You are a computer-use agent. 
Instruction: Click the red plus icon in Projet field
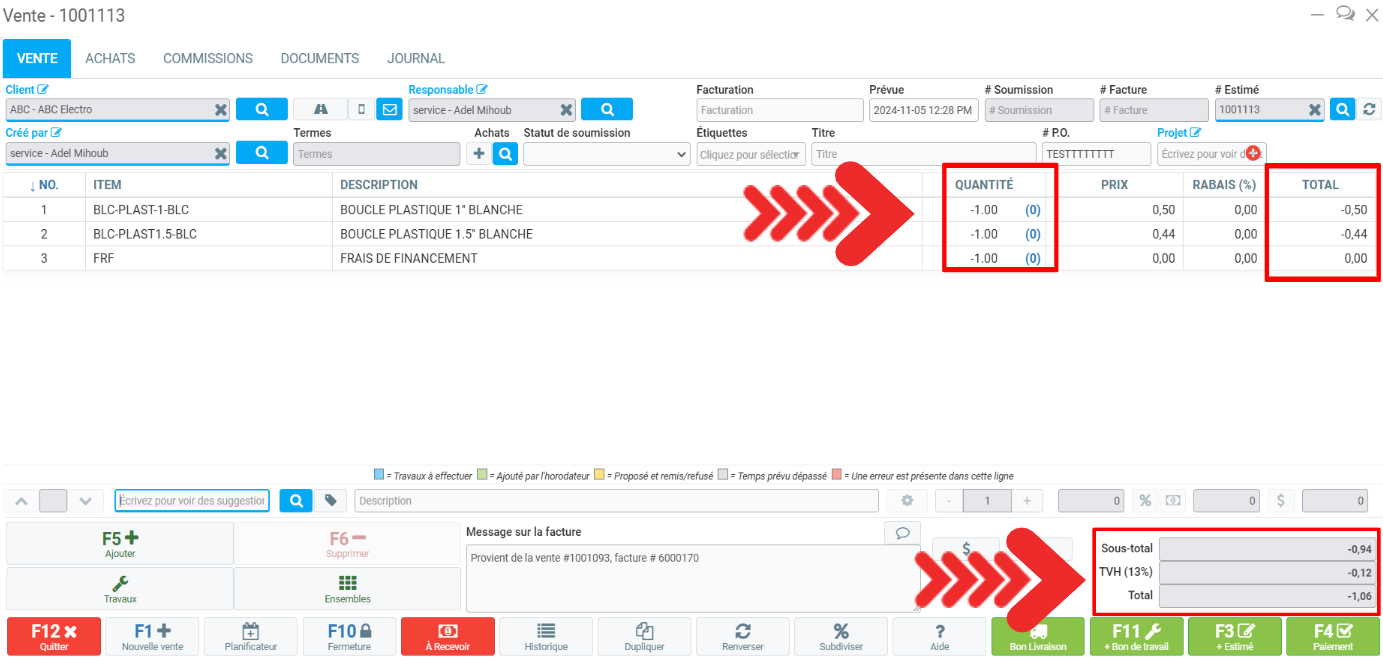[x=1252, y=153]
